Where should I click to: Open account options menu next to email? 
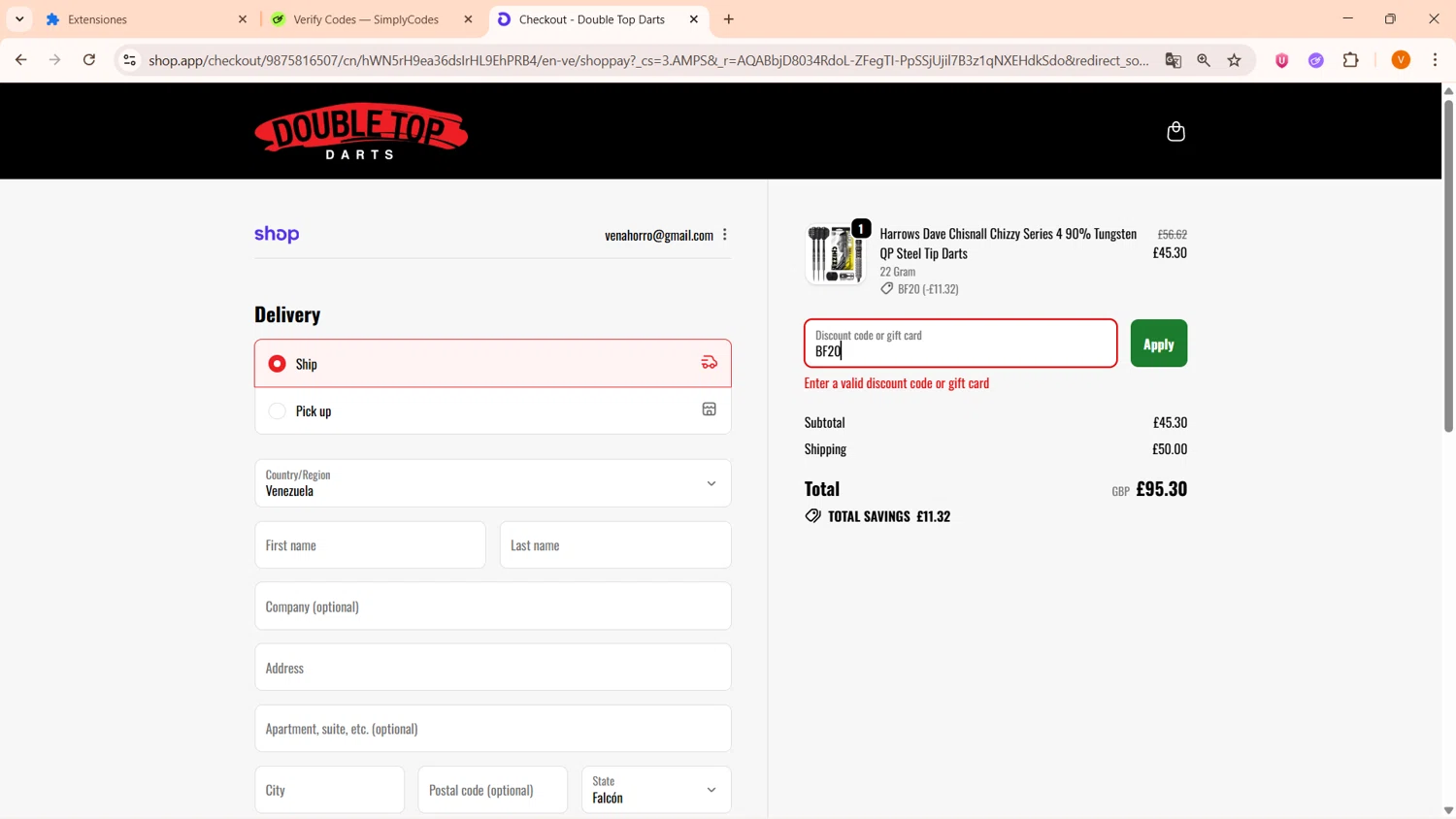[725, 235]
